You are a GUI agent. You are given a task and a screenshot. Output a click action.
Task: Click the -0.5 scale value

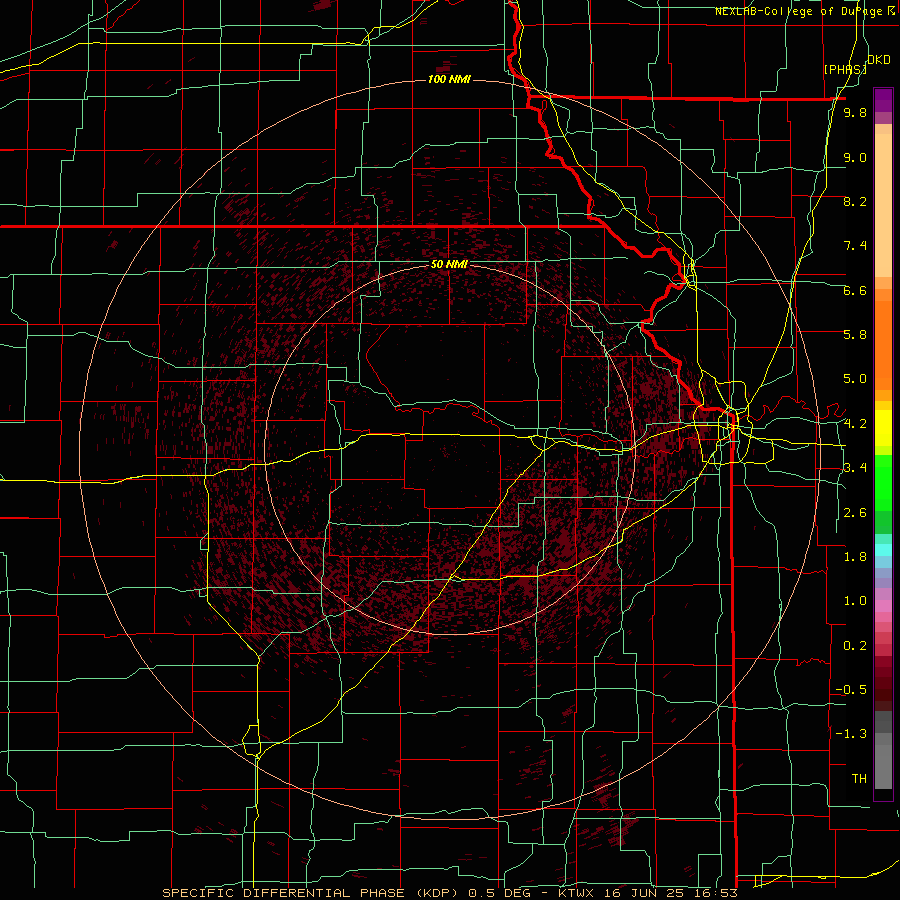[851, 690]
